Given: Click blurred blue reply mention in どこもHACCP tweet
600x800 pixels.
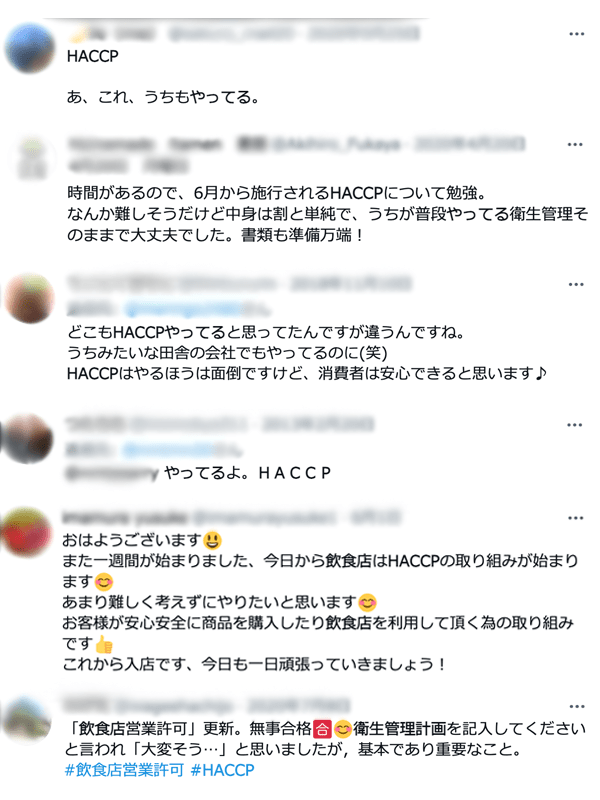Looking at the screenshot, I should click(x=183, y=309).
